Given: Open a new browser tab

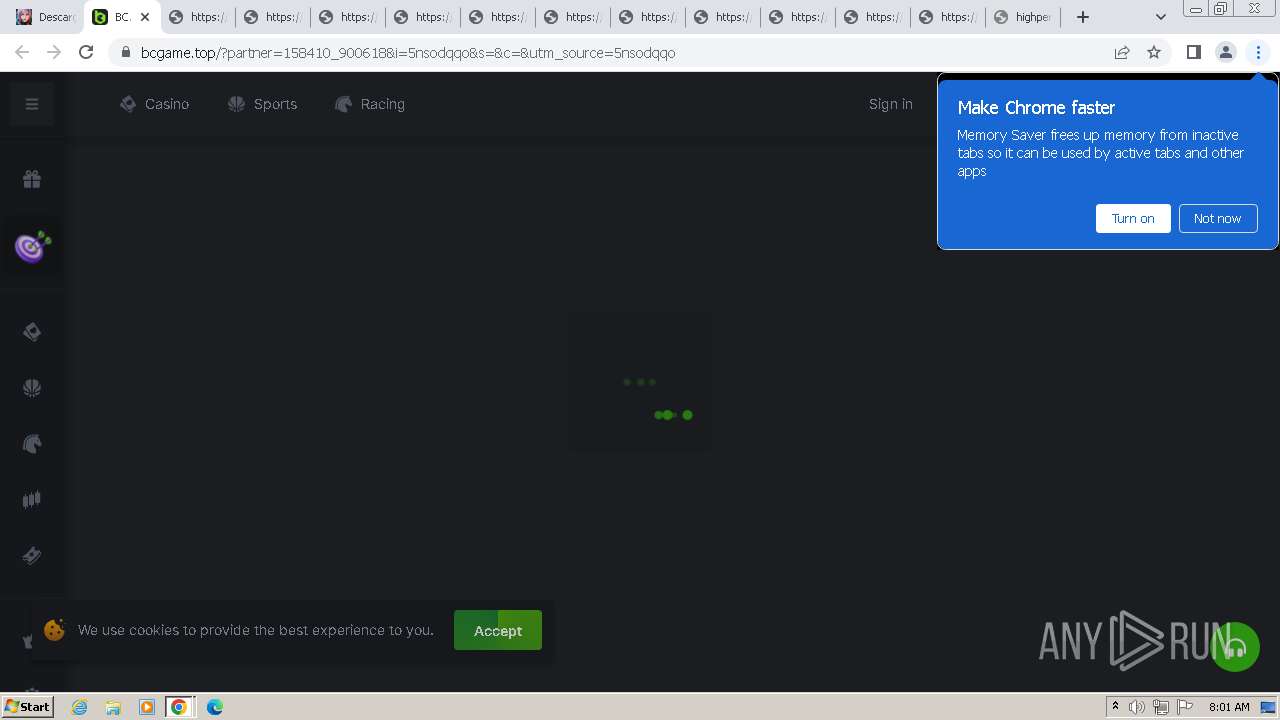Looking at the screenshot, I should coord(1082,17).
